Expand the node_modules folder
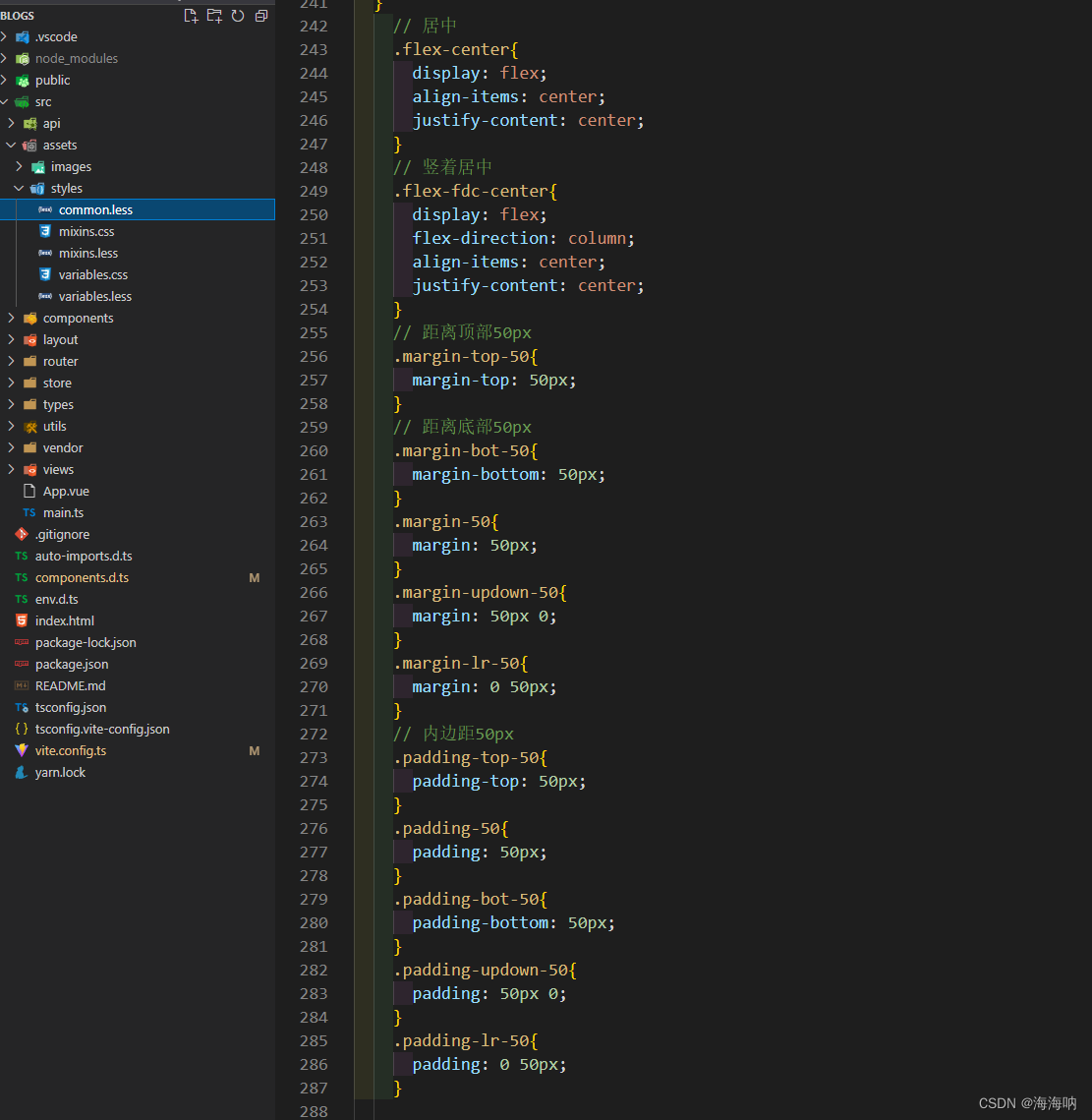1092x1120 pixels. 5,58
